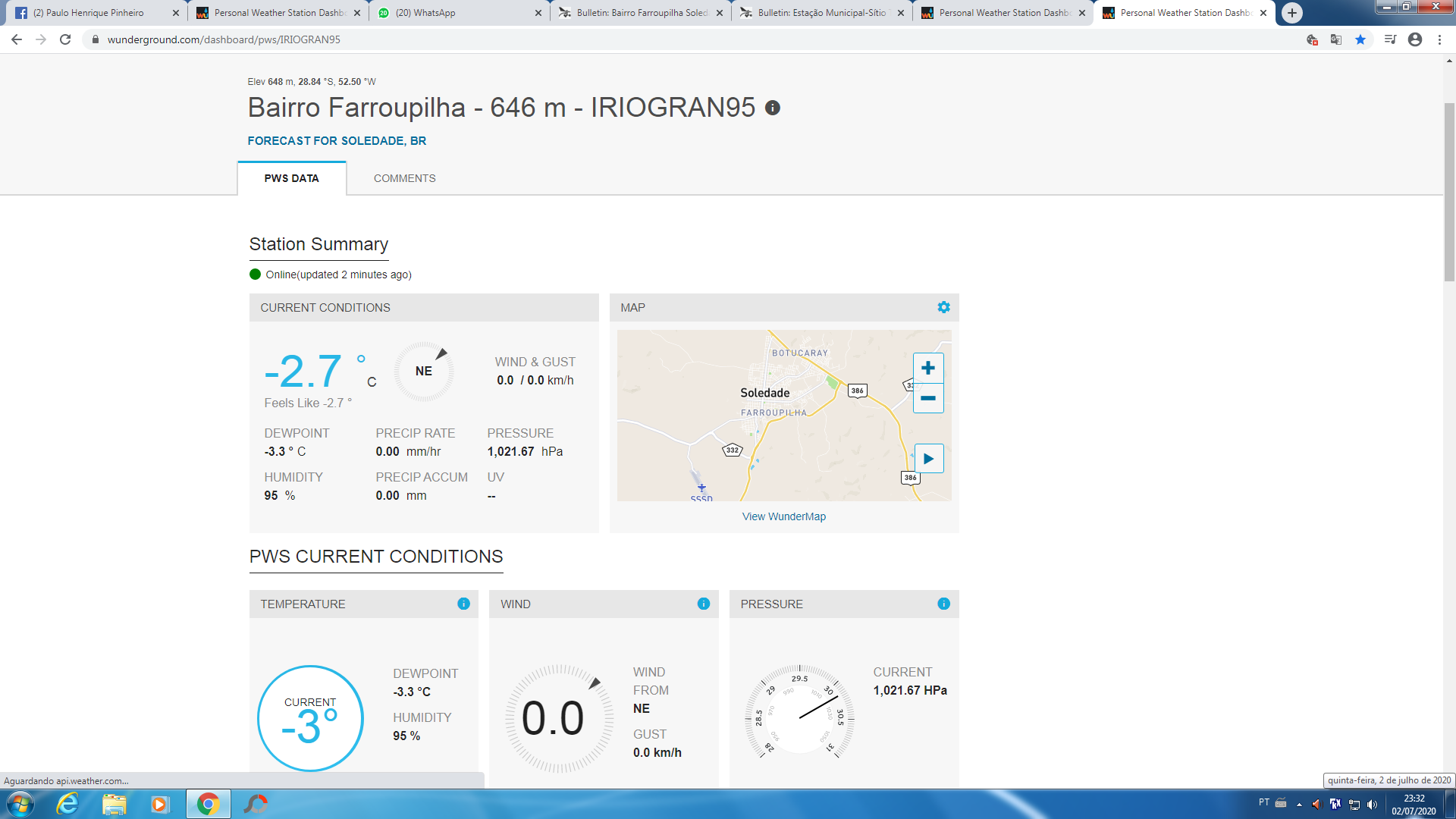Viewport: 1456px width, 819px height.
Task: Click the station info icon beside IRIOGRAN95
Action: pyautogui.click(x=773, y=108)
